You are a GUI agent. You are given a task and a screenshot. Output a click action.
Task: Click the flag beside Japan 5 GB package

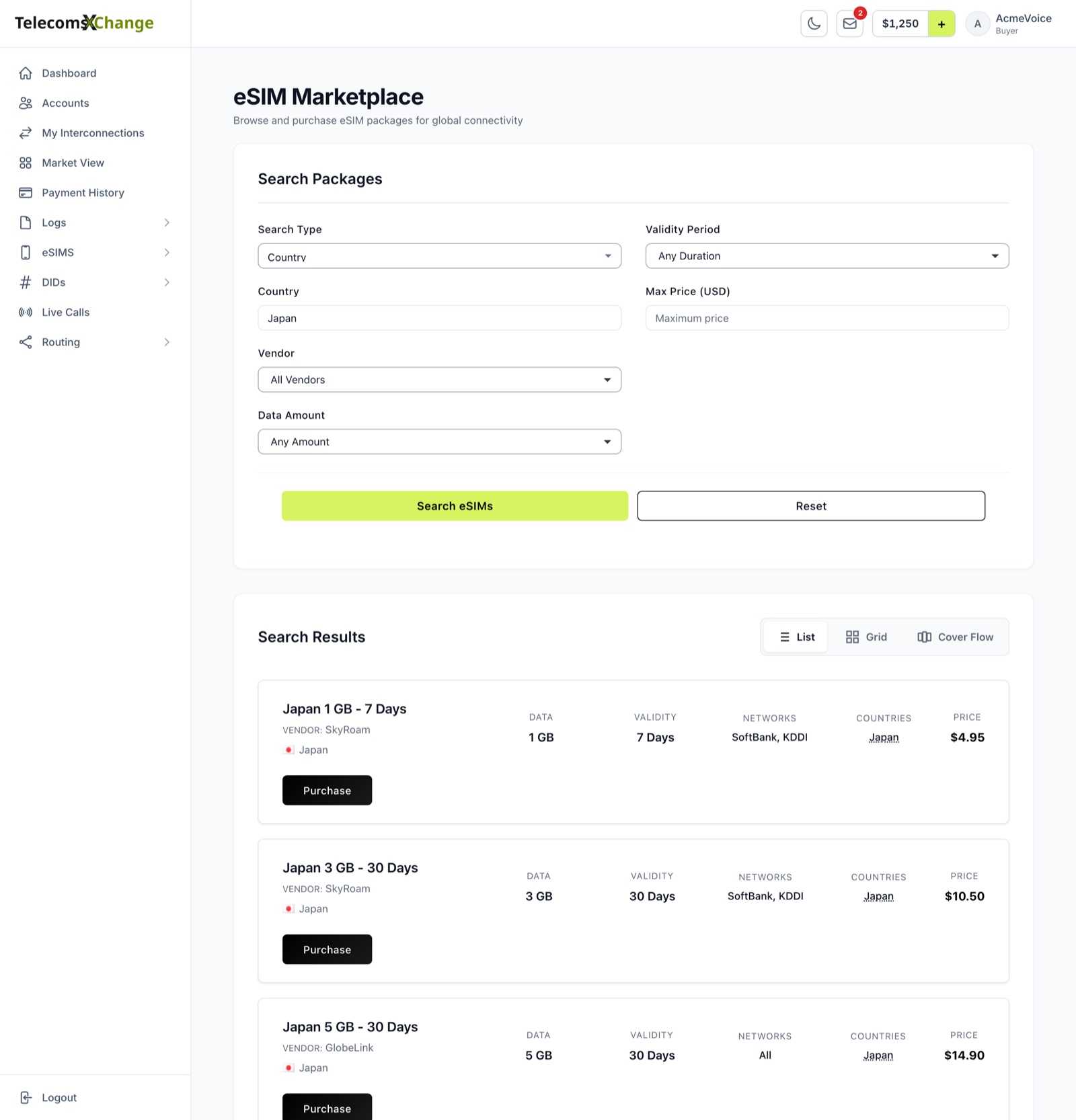pos(289,1068)
